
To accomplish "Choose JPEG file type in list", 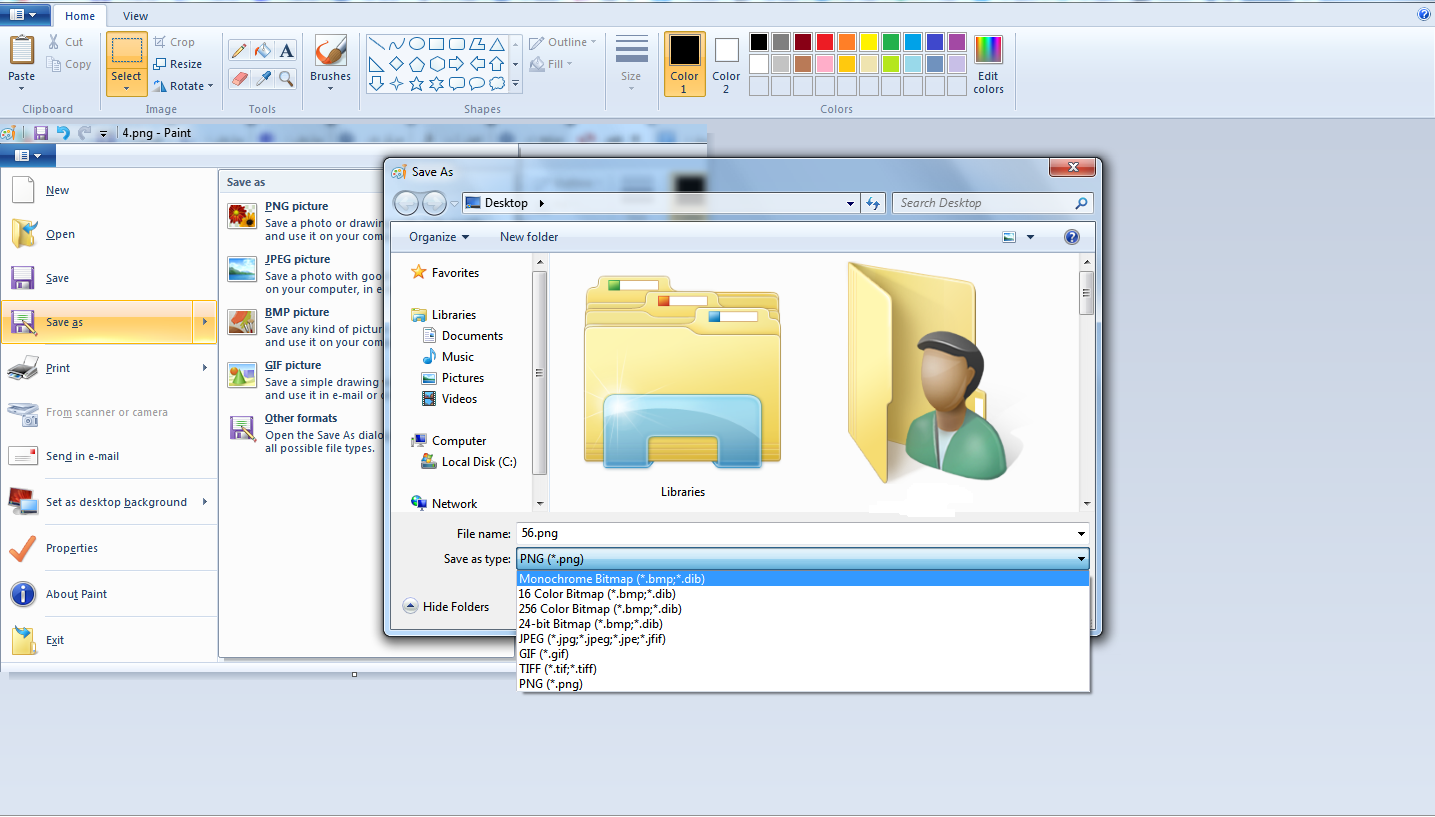I will coord(802,639).
